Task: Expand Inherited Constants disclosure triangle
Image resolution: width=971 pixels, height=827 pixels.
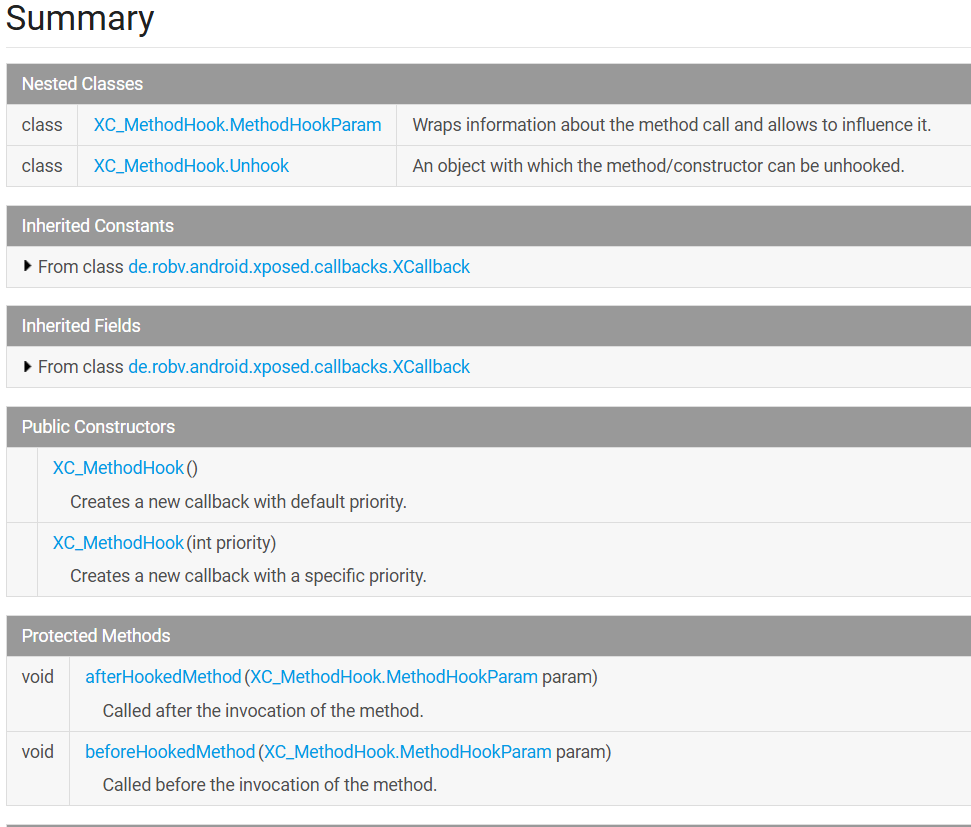Action: point(27,266)
